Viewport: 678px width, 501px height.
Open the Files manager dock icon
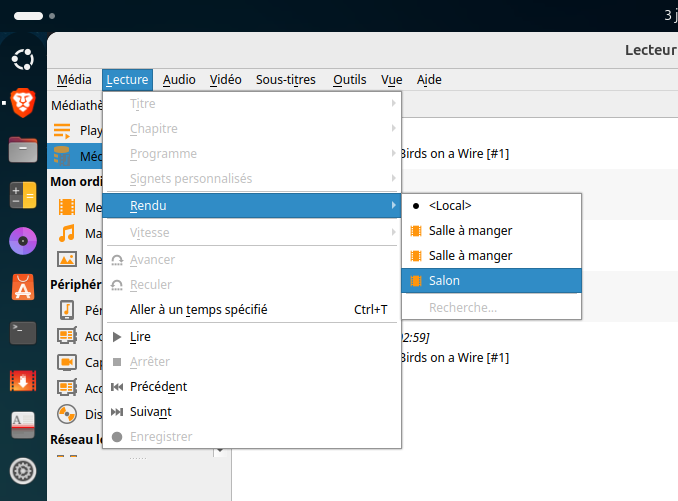click(x=23, y=149)
